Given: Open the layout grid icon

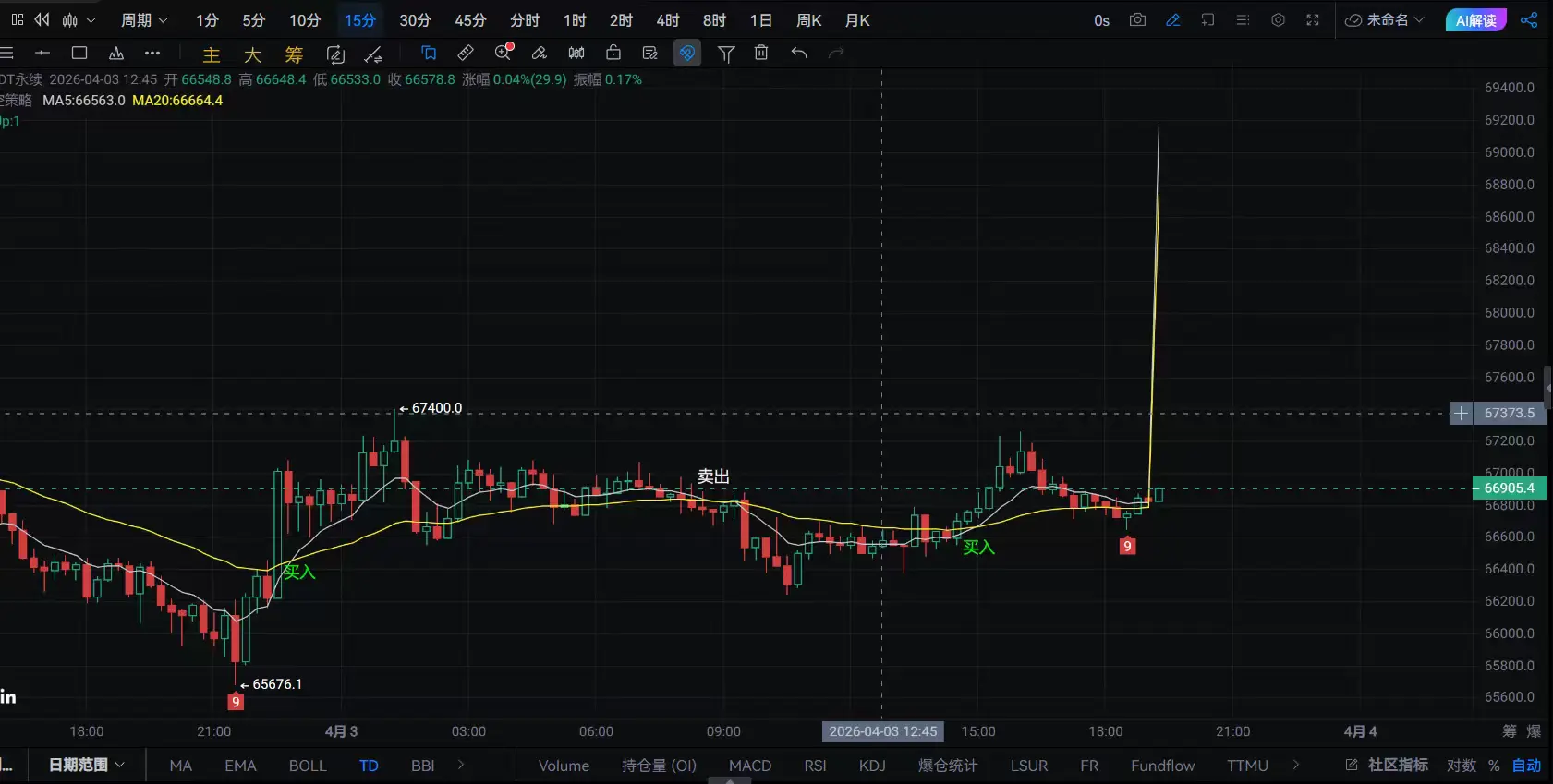Looking at the screenshot, I should pyautogui.click(x=17, y=19).
